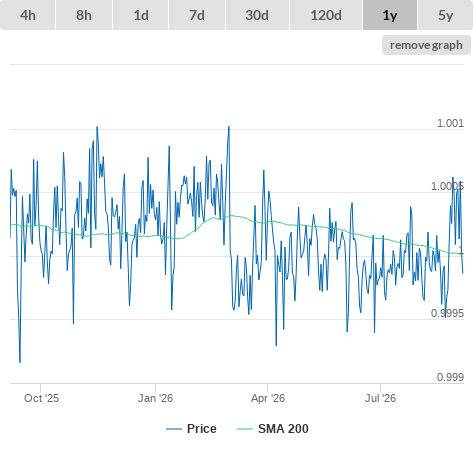Select the 7d time range tab
The height and width of the screenshot is (455, 474).
click(197, 15)
